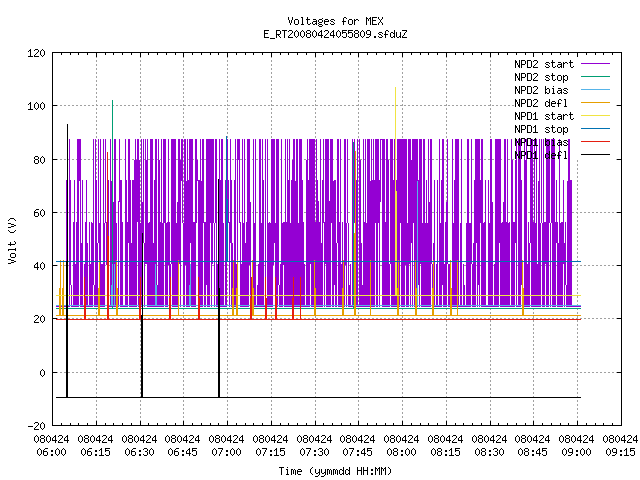This screenshot has width=640, height=480.
Task: Click the 07:15 time tick label
Action: click(270, 453)
